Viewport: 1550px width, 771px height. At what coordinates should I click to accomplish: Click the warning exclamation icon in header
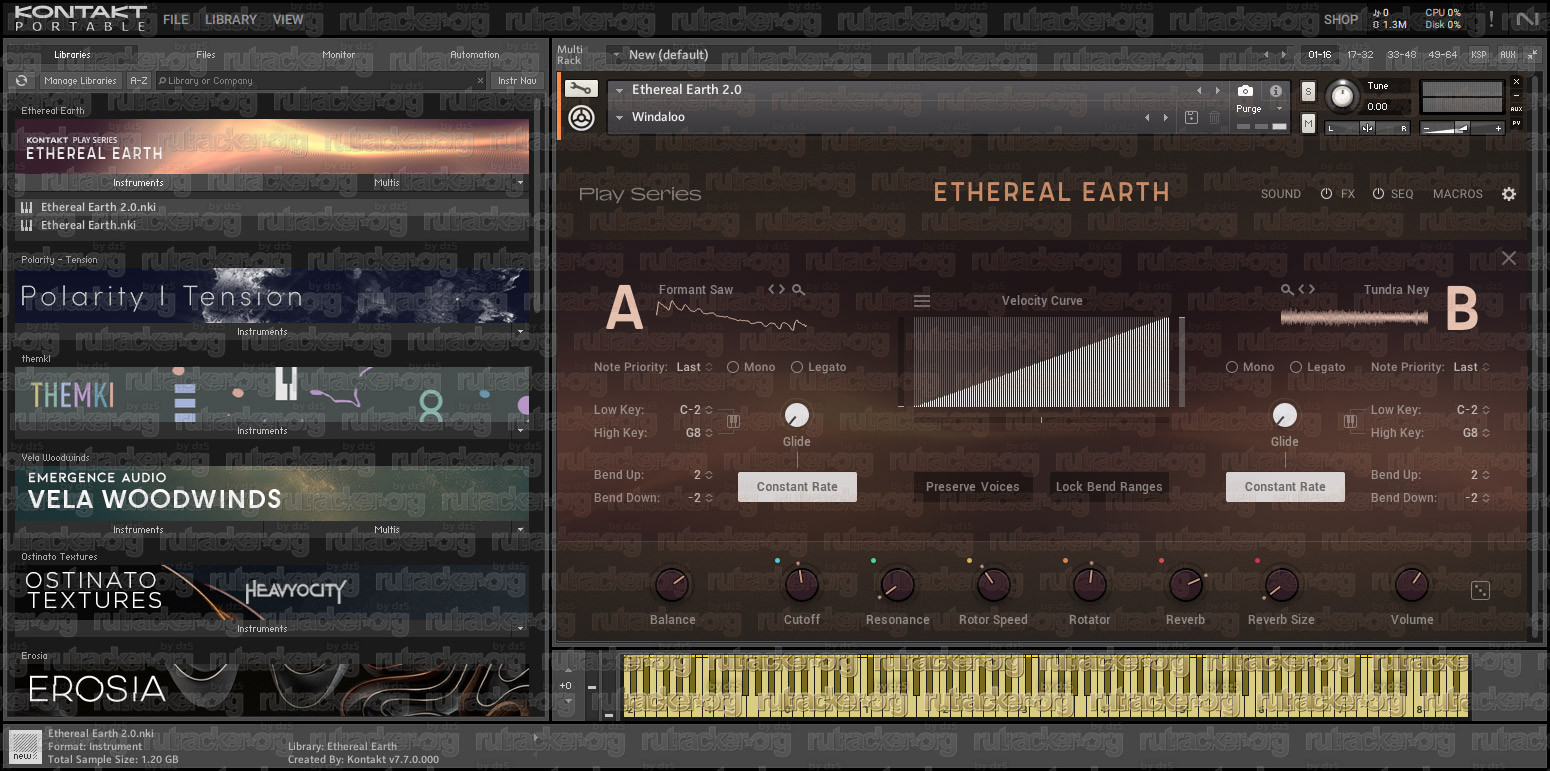[x=1491, y=19]
